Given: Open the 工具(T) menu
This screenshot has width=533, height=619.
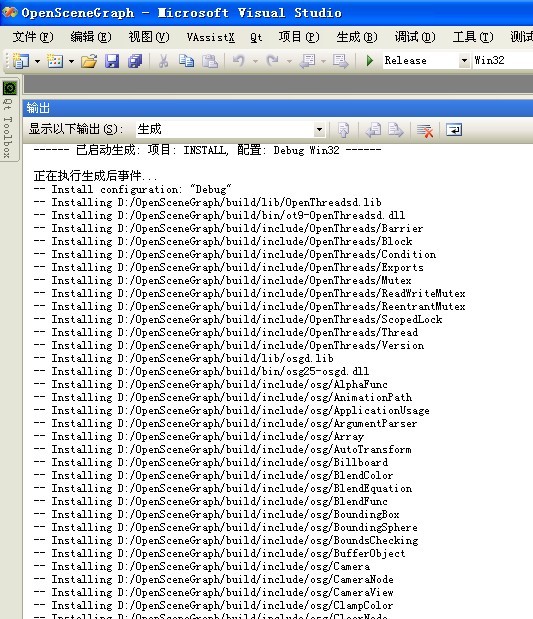Looking at the screenshot, I should coord(473,37).
